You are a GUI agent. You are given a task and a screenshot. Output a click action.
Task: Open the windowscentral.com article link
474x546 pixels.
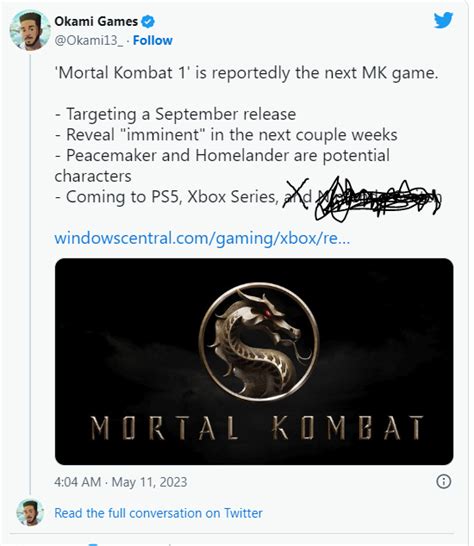pos(202,238)
